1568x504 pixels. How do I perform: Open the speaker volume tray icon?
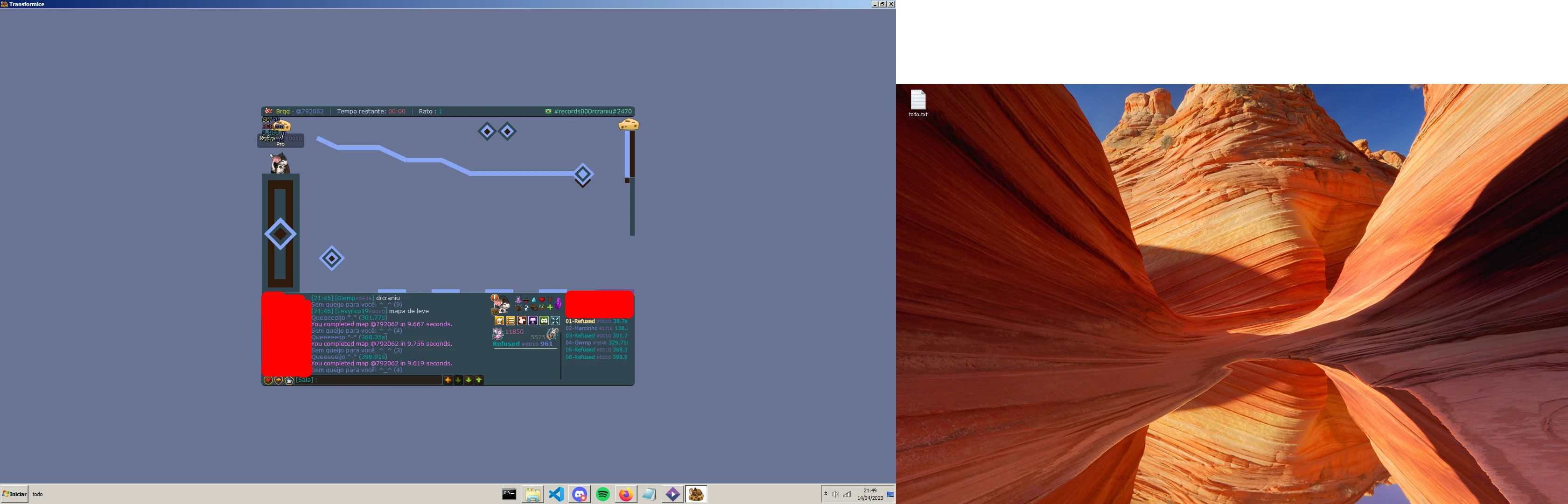[835, 494]
